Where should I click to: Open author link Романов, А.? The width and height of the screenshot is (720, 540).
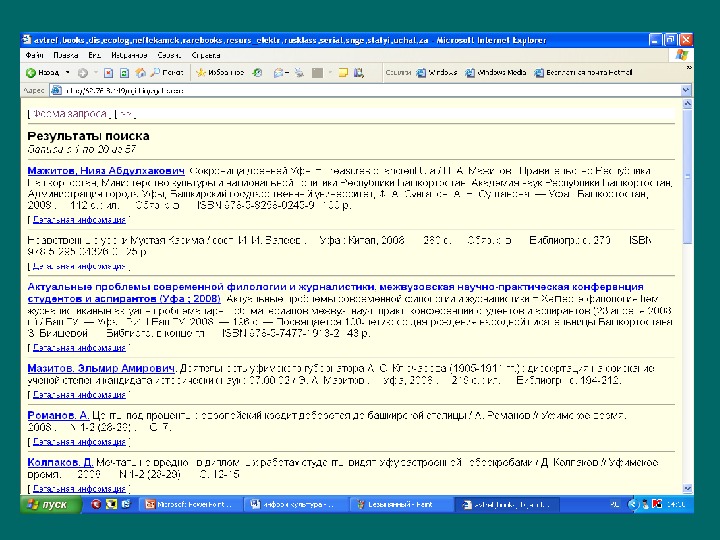(58, 415)
